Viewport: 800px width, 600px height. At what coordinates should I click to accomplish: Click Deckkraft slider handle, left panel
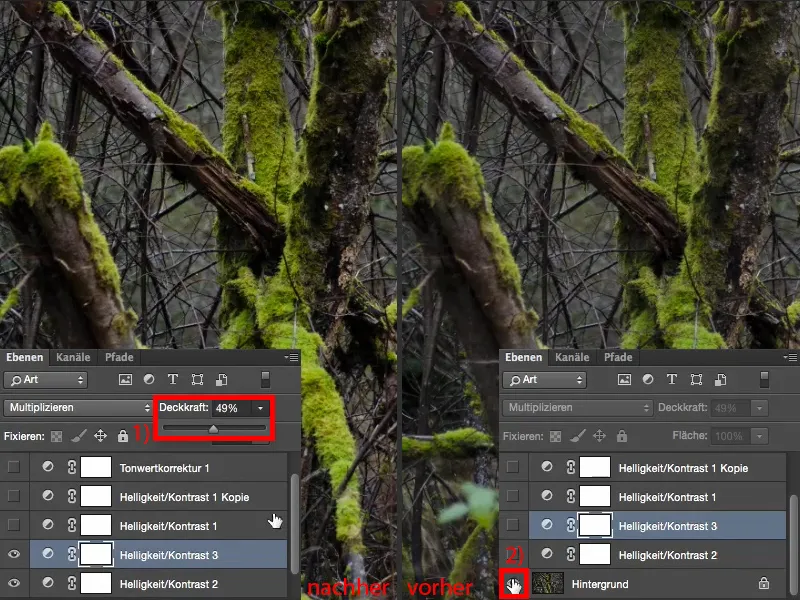click(x=213, y=429)
